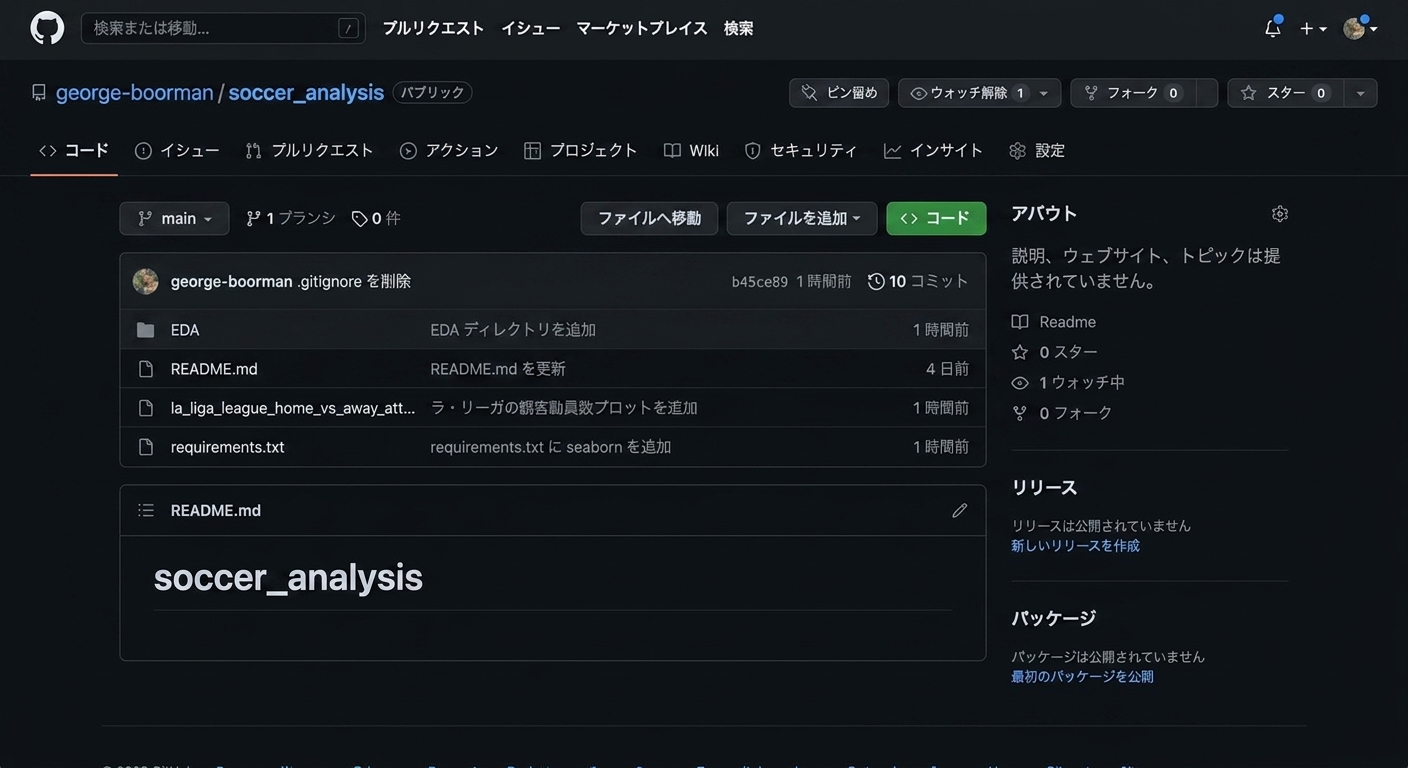1408x768 pixels.
Task: Switch to the 設定 tab
Action: [1037, 150]
